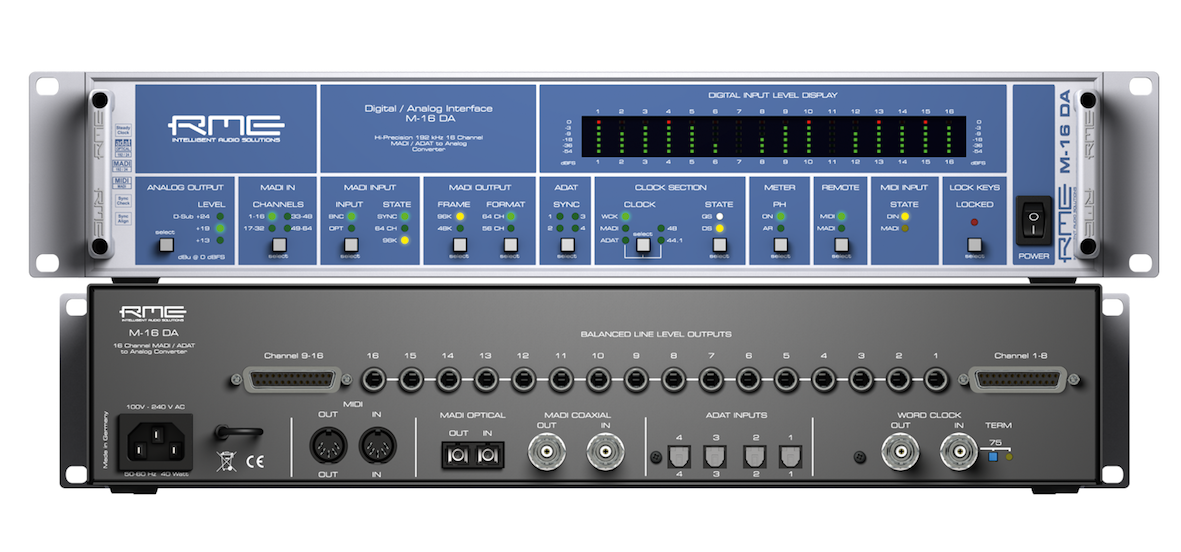Click the ADAT optical badge icon
The width and height of the screenshot is (1181, 552).
click(123, 146)
